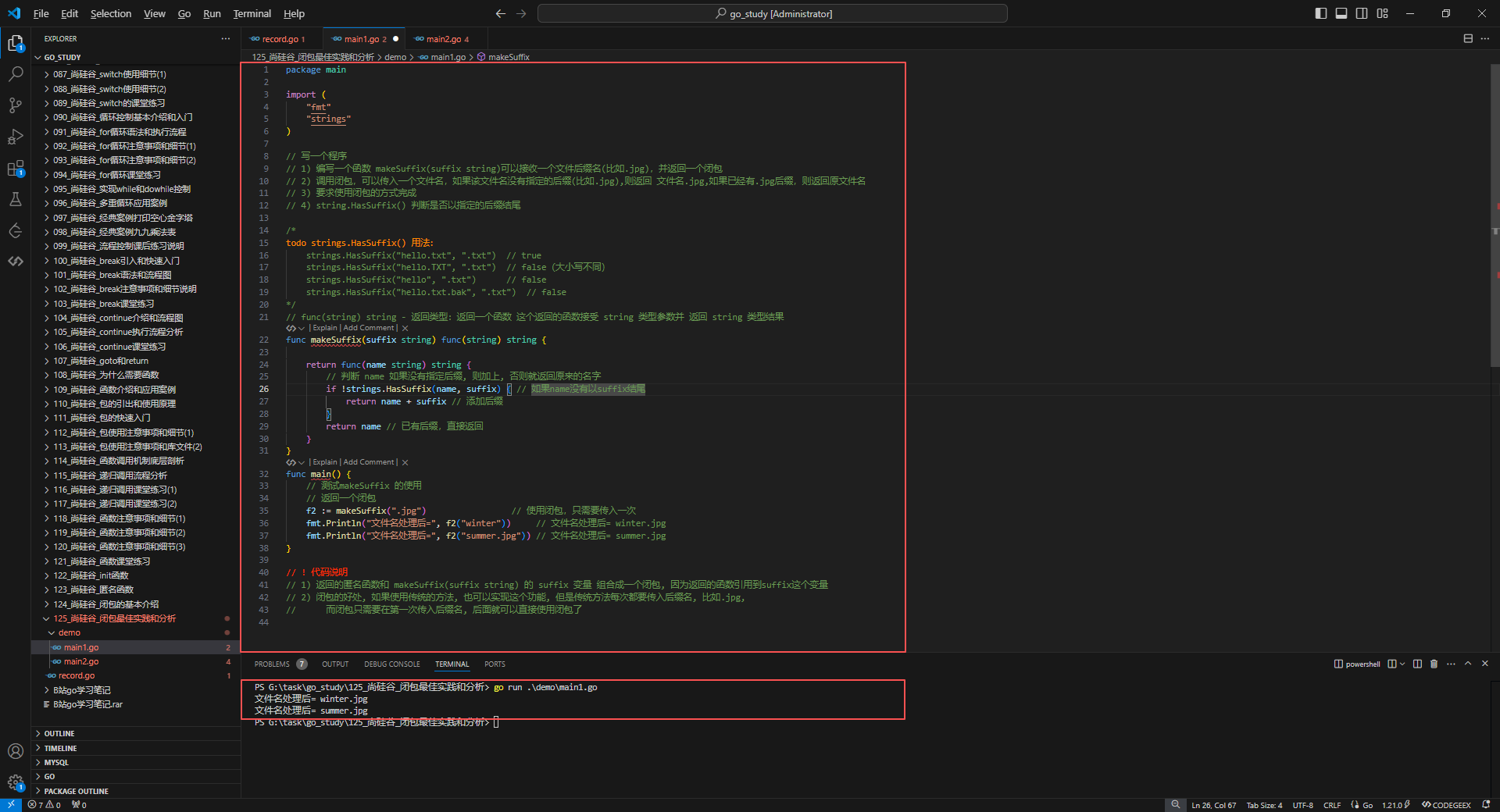Expand the OUTLINE section

point(59,734)
